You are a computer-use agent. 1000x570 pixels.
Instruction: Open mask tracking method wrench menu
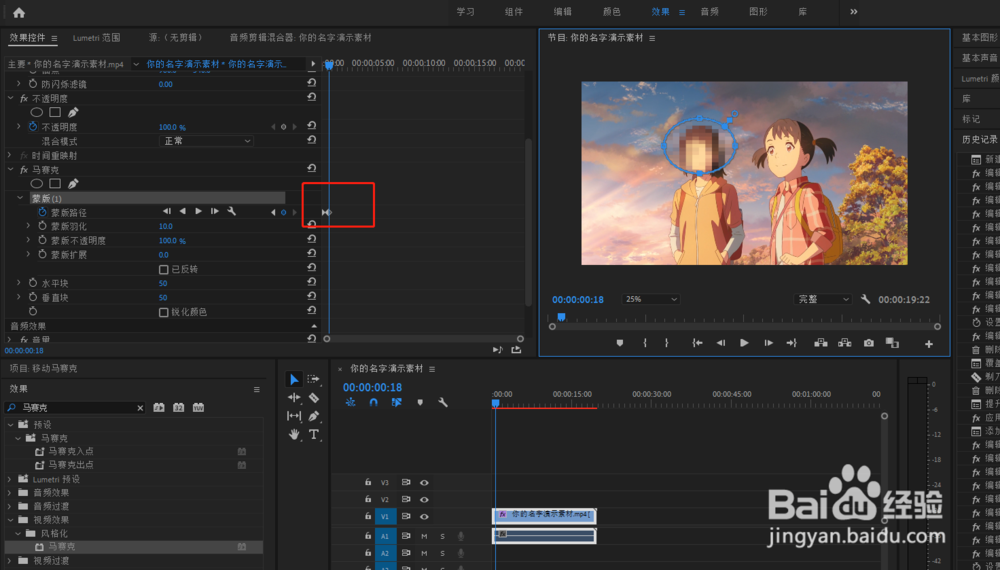click(232, 211)
